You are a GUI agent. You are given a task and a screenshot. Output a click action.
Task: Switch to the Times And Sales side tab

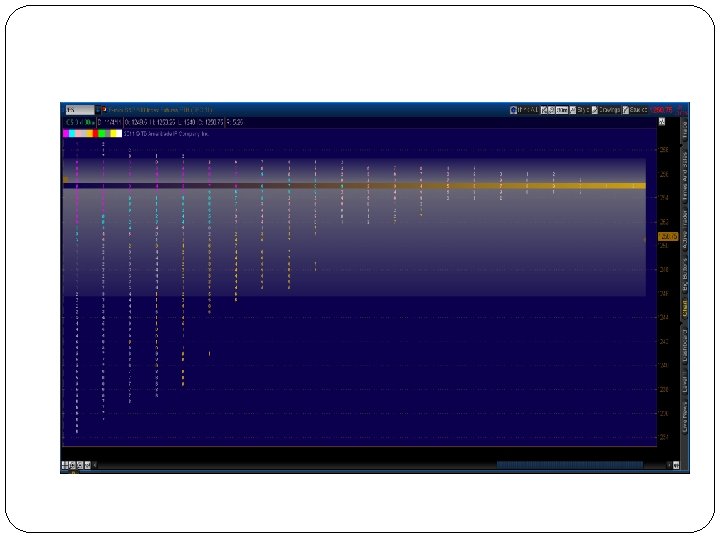pyautogui.click(x=684, y=175)
